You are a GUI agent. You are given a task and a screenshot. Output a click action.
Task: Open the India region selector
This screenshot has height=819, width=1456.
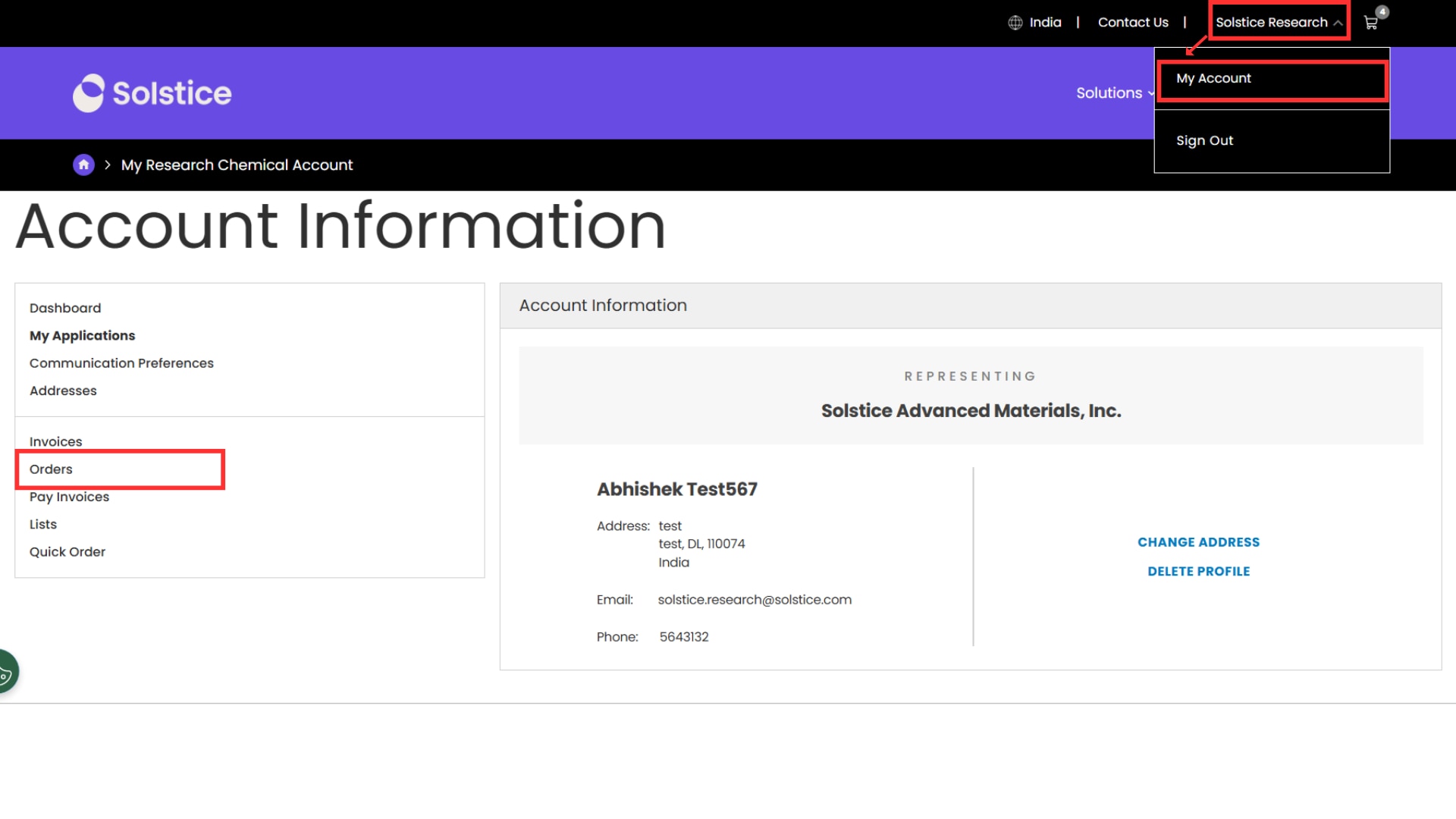(1045, 23)
